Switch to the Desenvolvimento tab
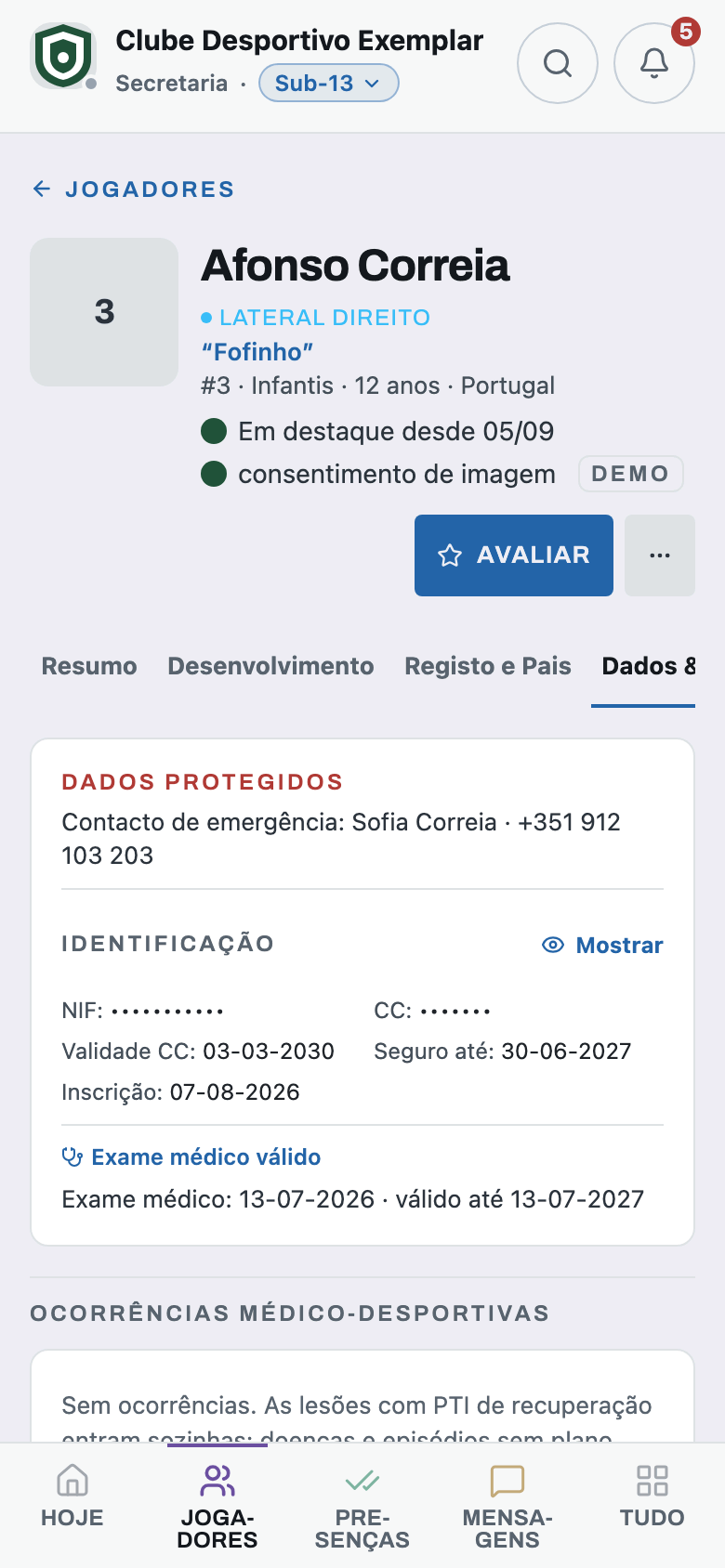Viewport: 725px width, 1568px height. click(x=270, y=666)
